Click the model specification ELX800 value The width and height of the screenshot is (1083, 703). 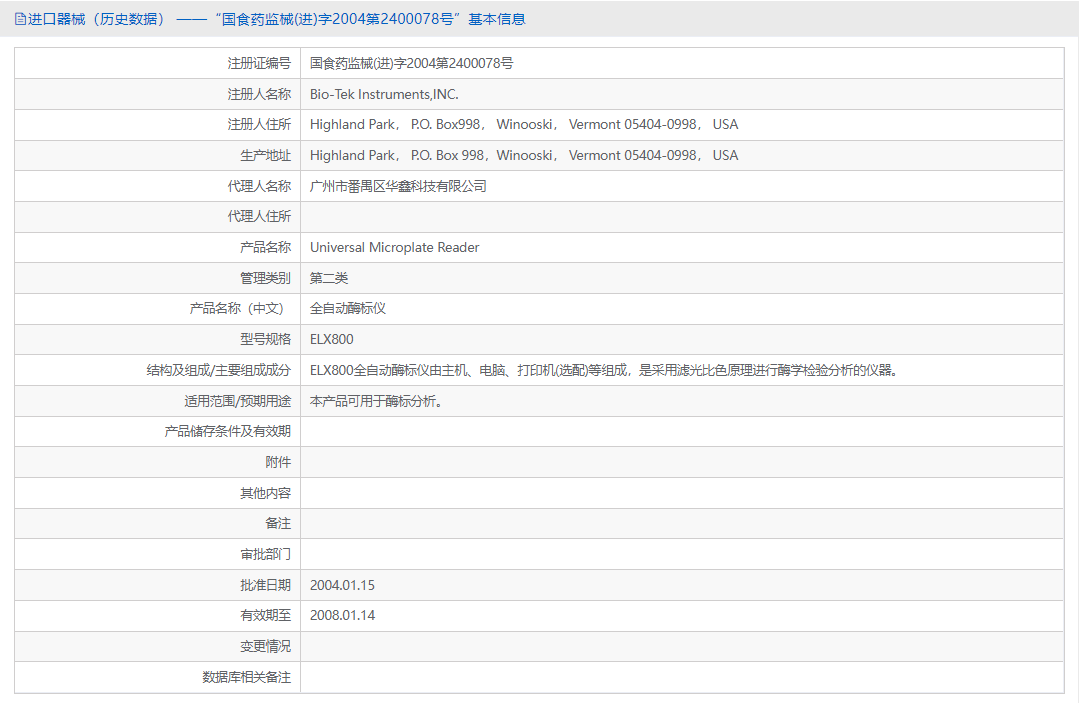click(x=331, y=339)
